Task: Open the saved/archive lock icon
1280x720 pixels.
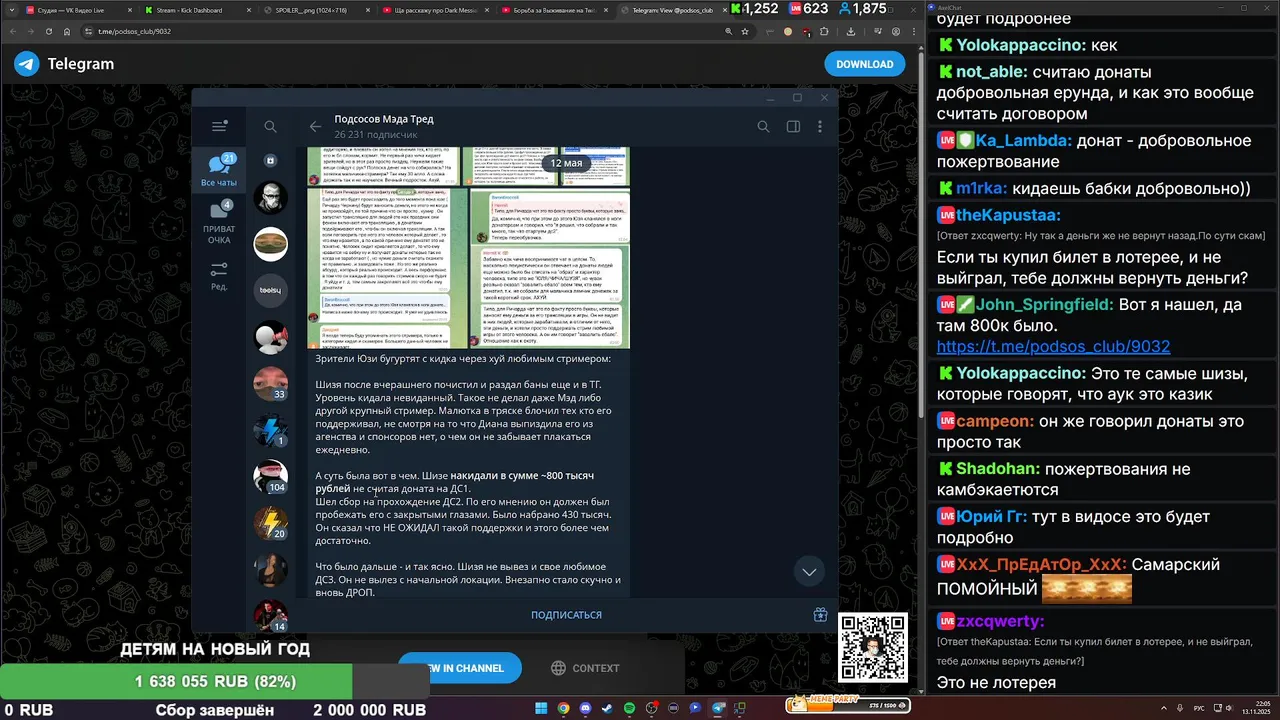Action: [270, 160]
